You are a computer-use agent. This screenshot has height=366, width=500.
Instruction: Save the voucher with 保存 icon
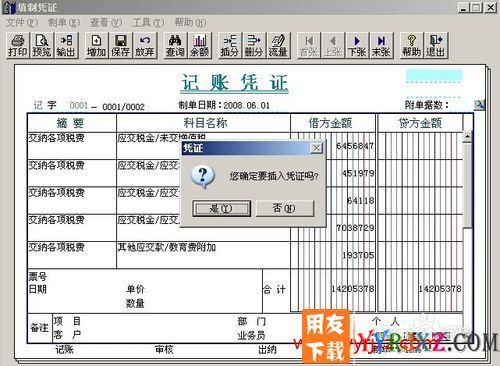(x=120, y=45)
